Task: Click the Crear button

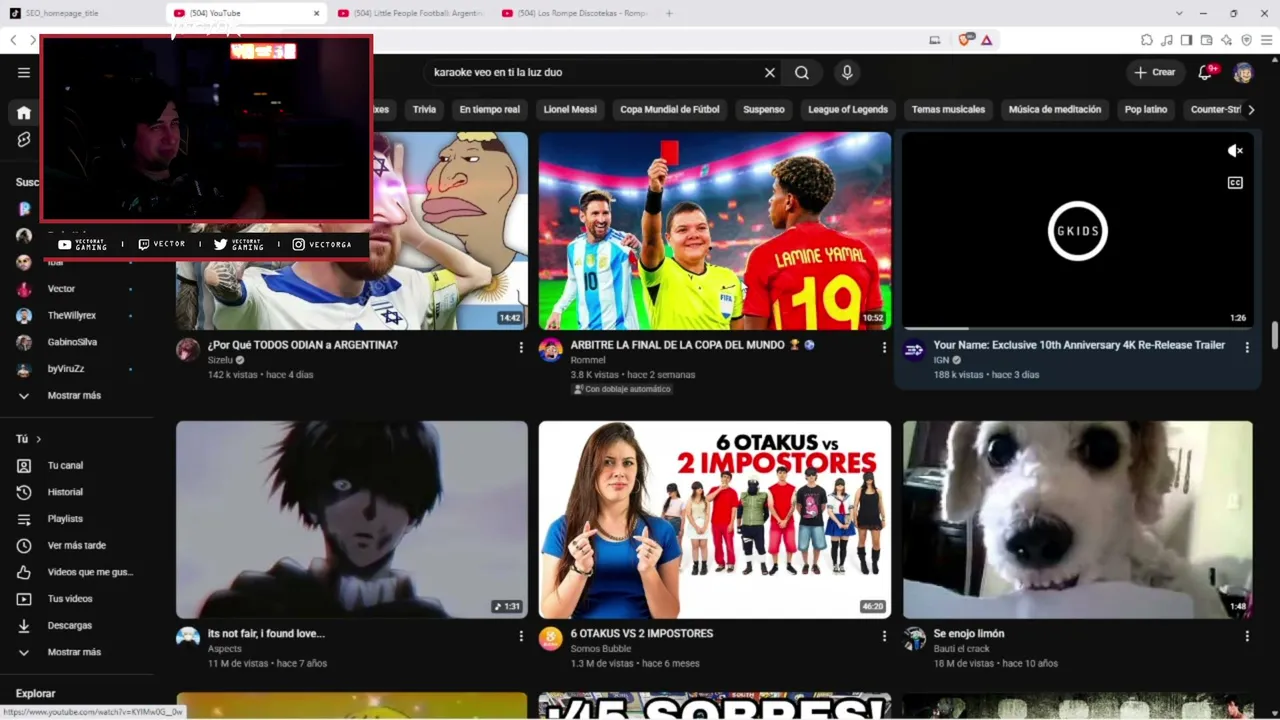Action: pos(1155,72)
